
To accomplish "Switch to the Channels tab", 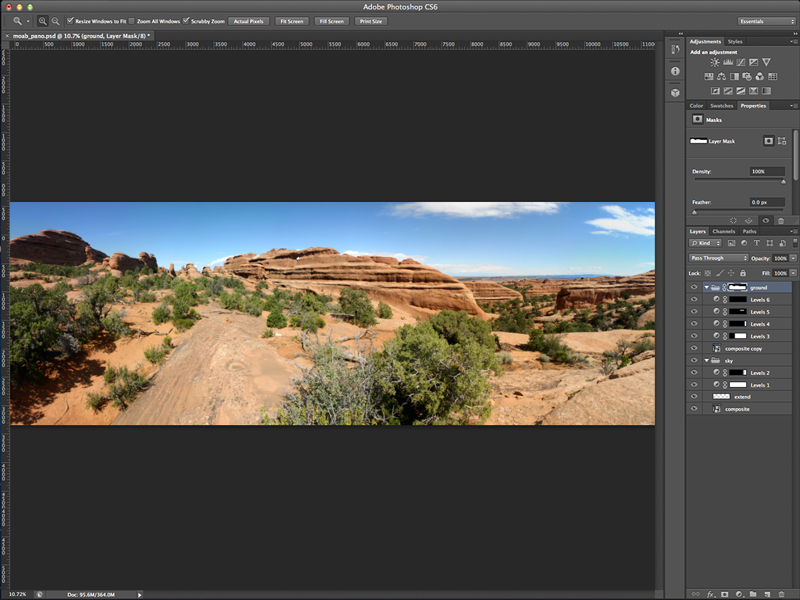I will tap(723, 231).
